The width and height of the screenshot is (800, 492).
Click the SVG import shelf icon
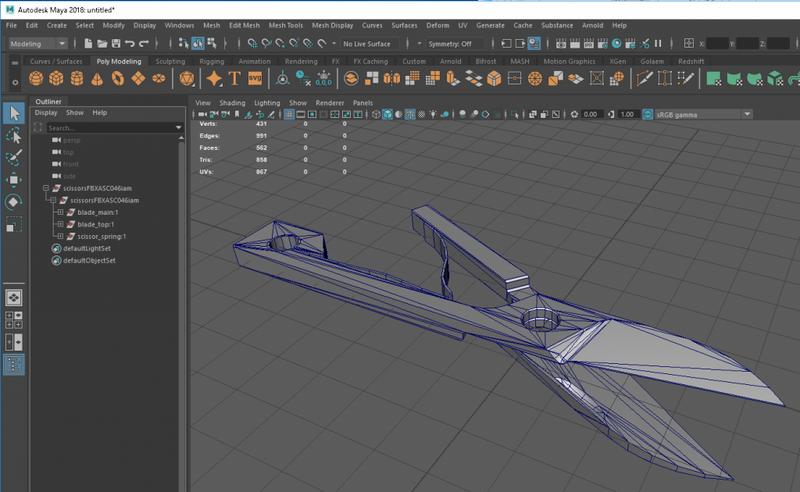pyautogui.click(x=255, y=79)
